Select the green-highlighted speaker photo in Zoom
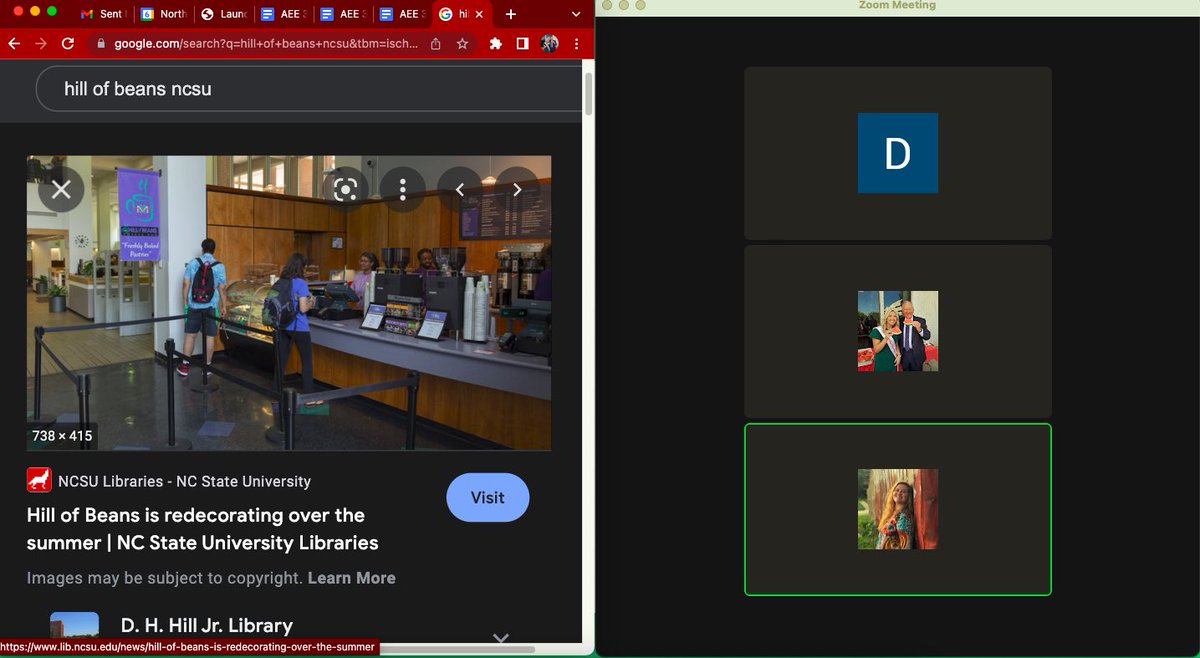The height and width of the screenshot is (658, 1200). click(897, 509)
